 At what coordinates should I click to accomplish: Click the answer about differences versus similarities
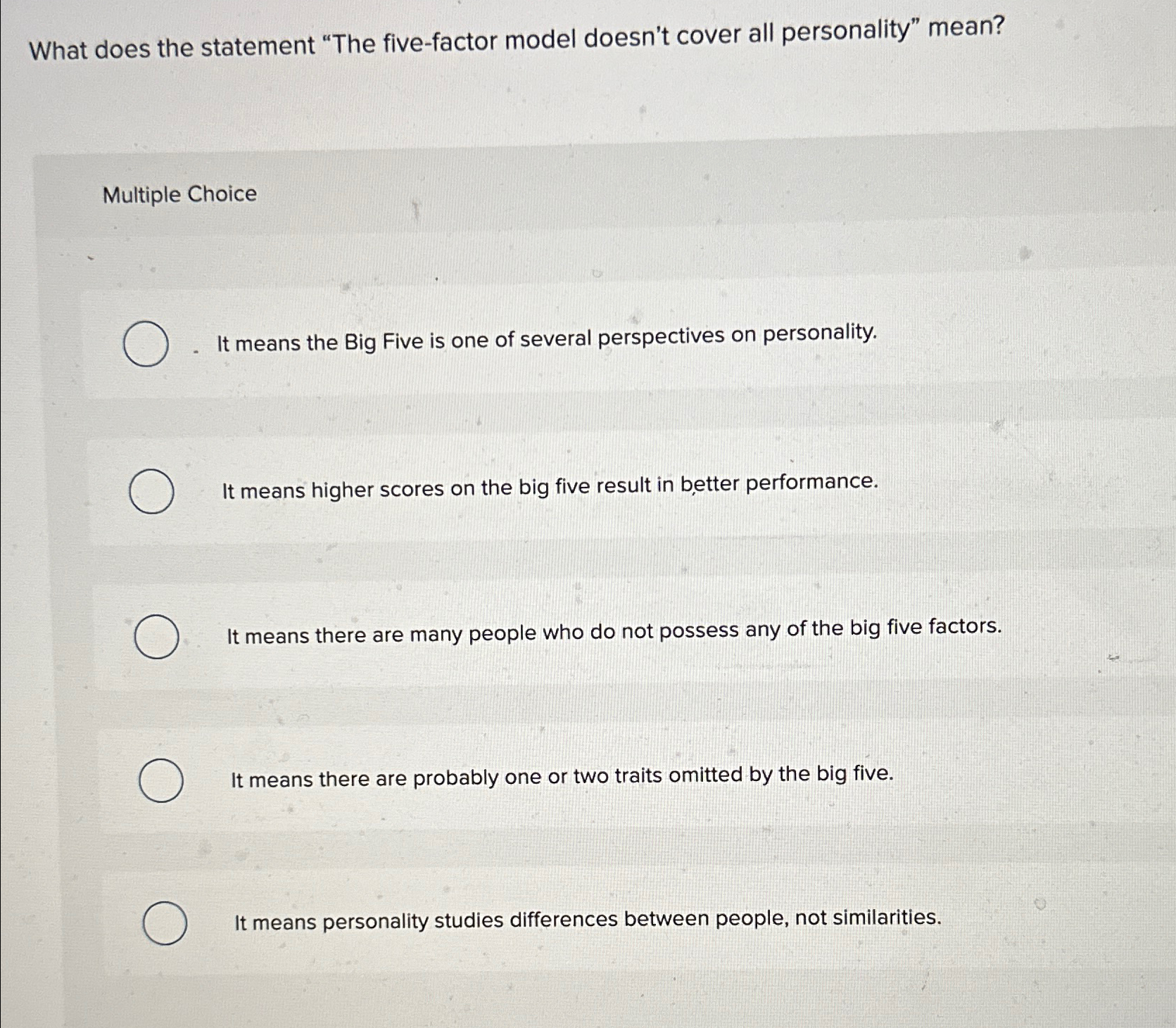[x=587, y=918]
